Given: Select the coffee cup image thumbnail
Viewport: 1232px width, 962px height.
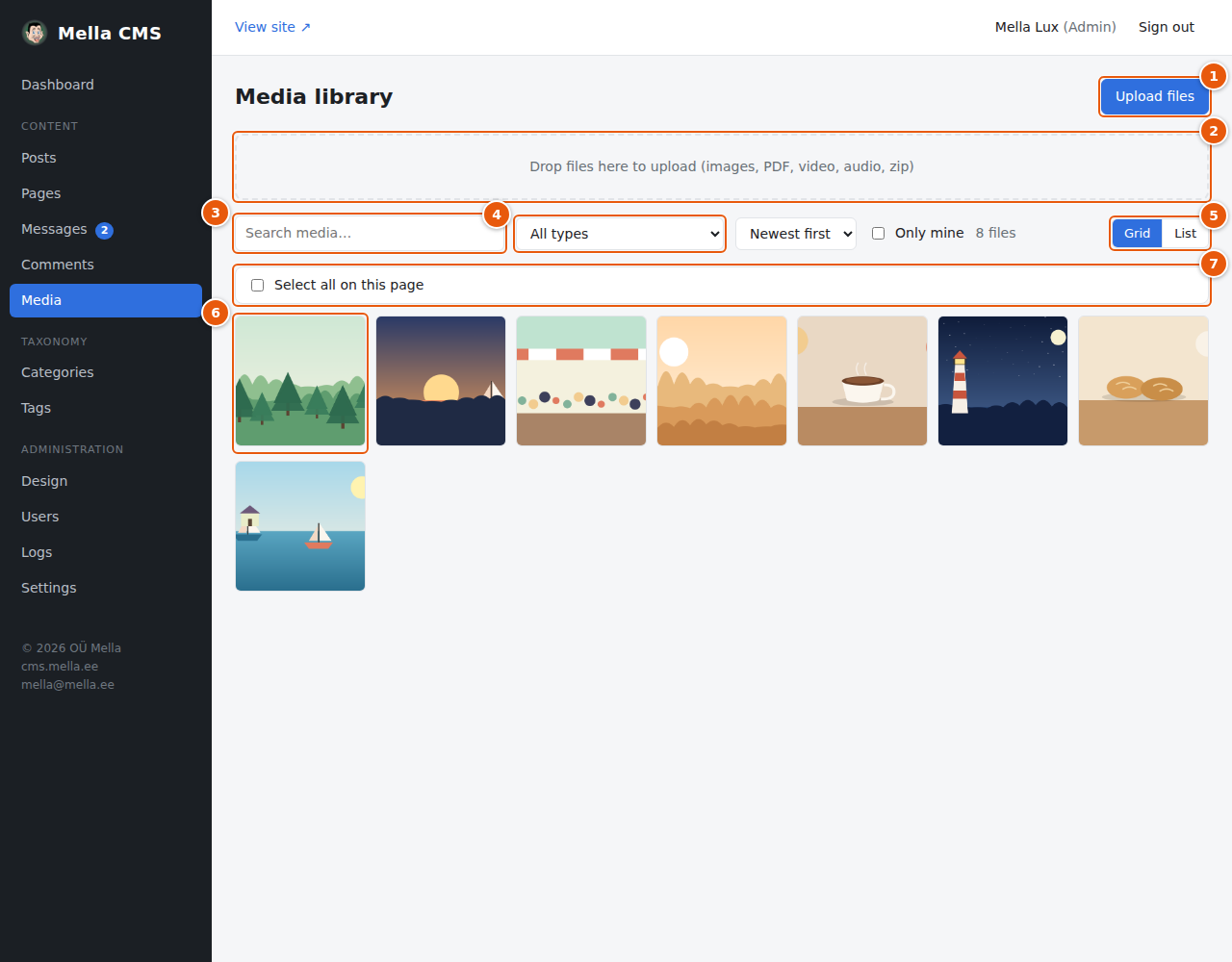Looking at the screenshot, I should click(862, 381).
